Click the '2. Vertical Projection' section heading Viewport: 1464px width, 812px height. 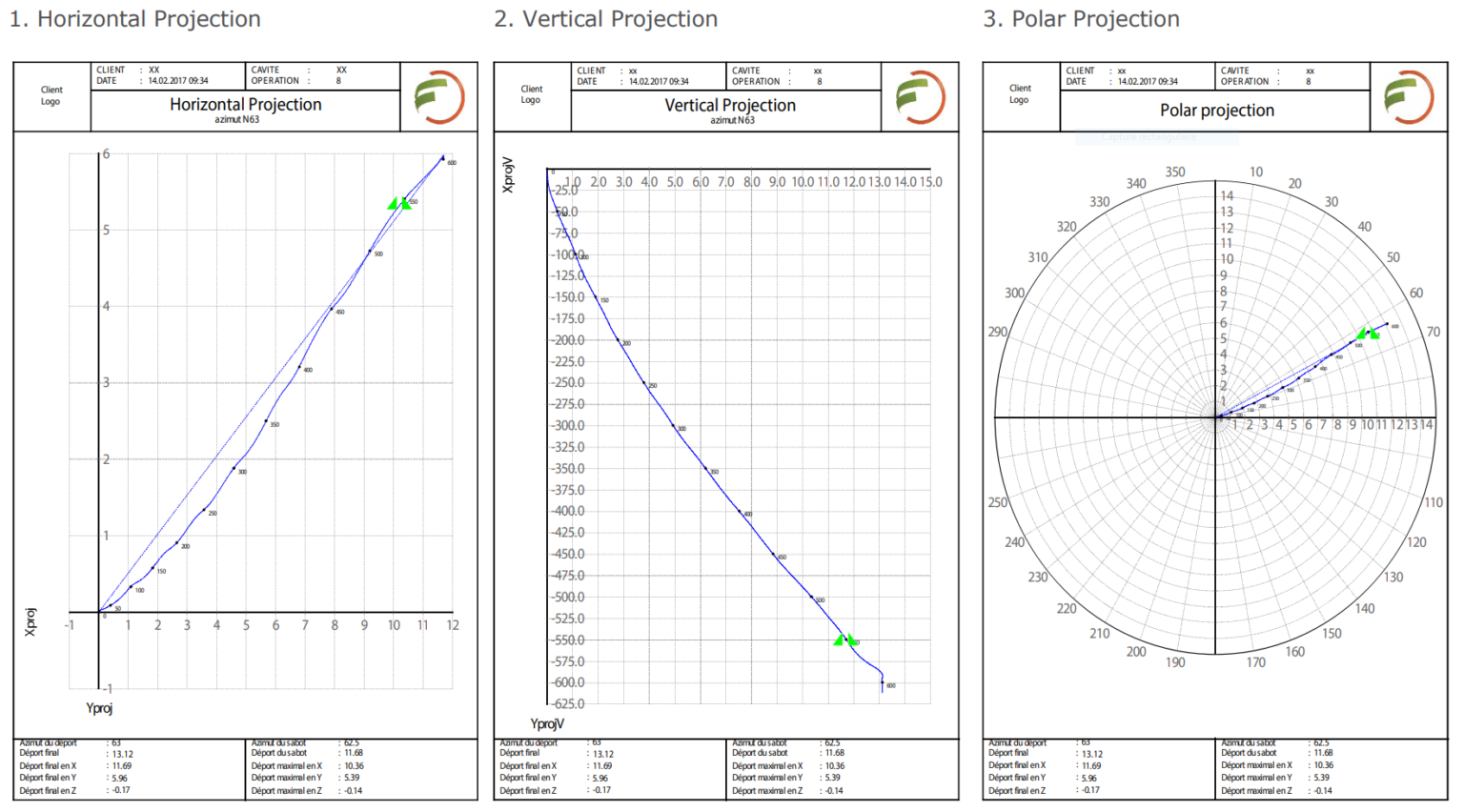606,19
